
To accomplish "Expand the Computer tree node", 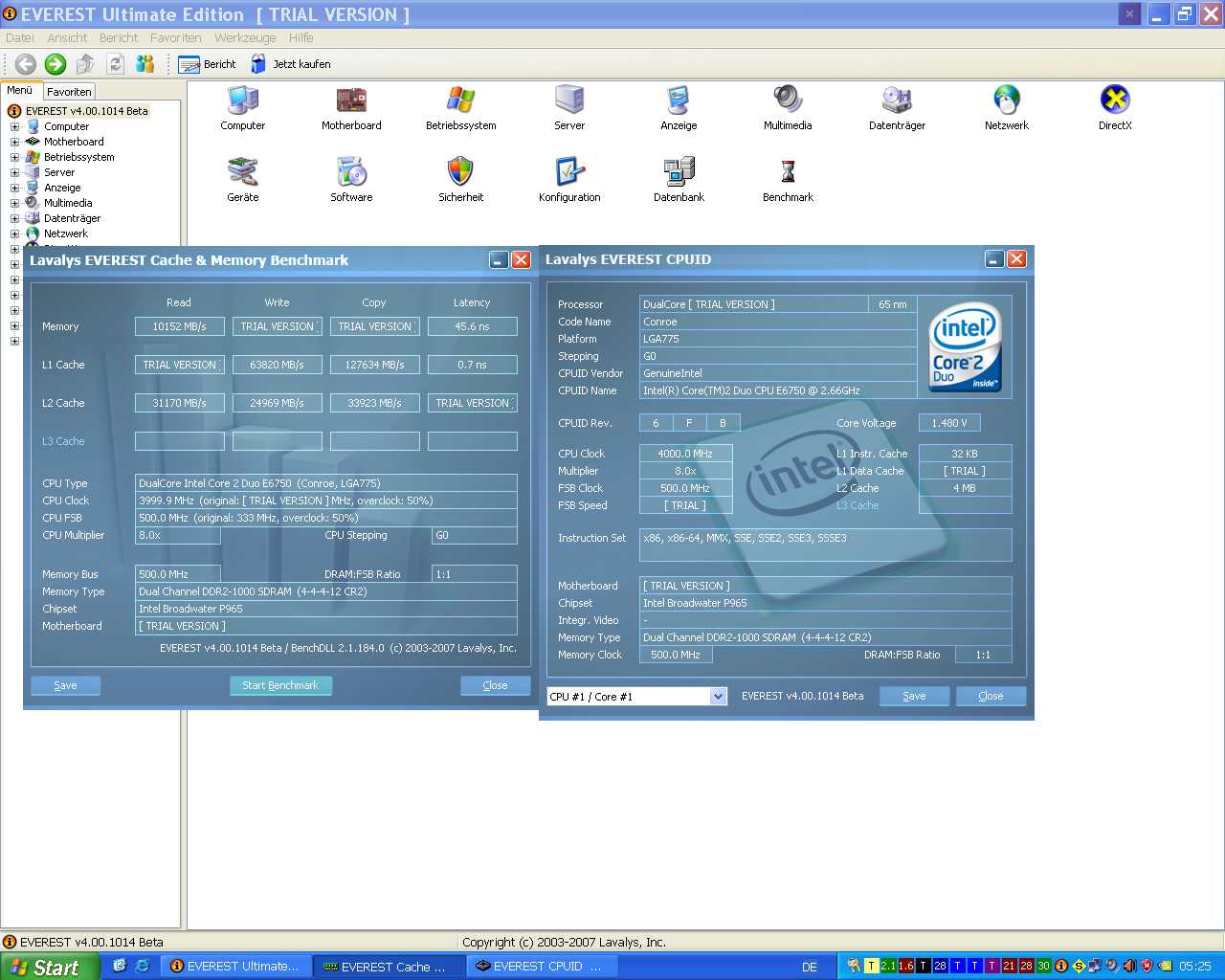I will [14, 126].
